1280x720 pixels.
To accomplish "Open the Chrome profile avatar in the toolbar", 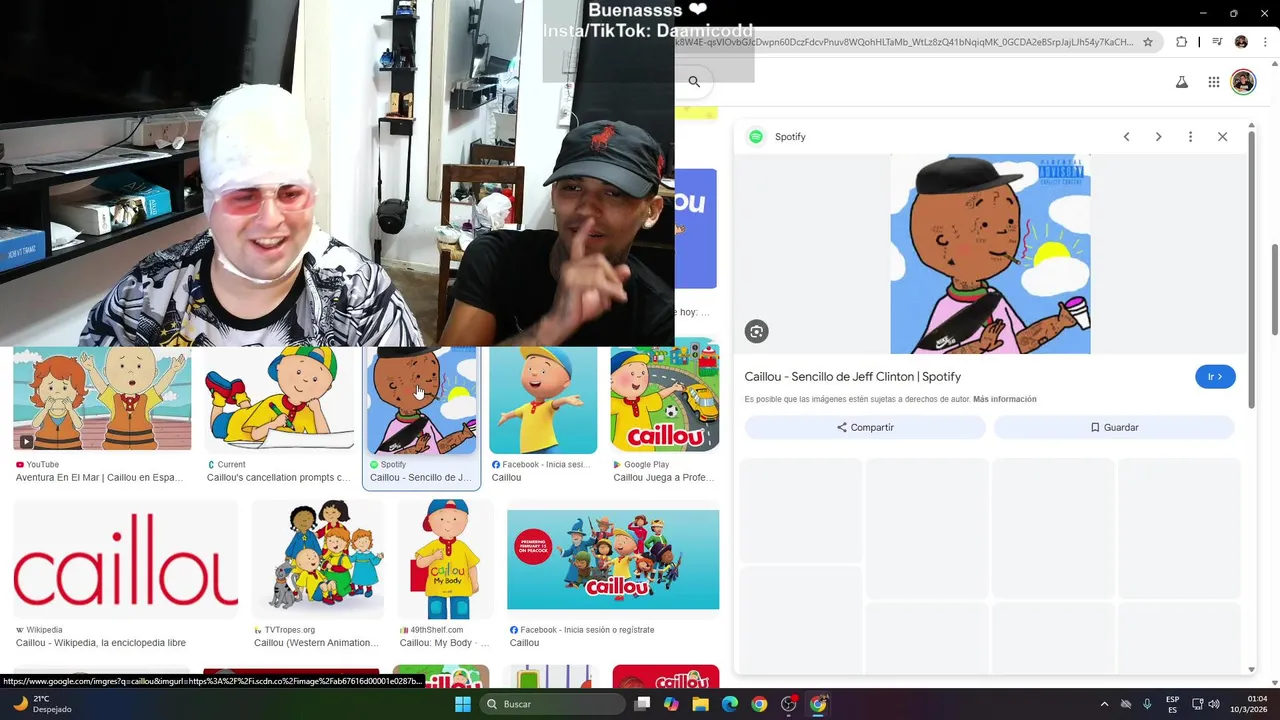I will (1241, 42).
